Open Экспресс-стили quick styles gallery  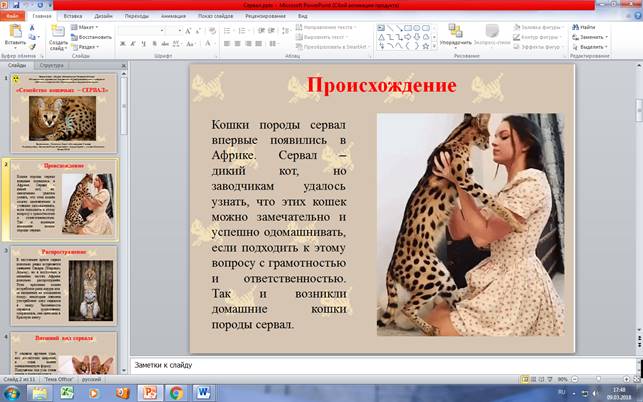(x=491, y=36)
